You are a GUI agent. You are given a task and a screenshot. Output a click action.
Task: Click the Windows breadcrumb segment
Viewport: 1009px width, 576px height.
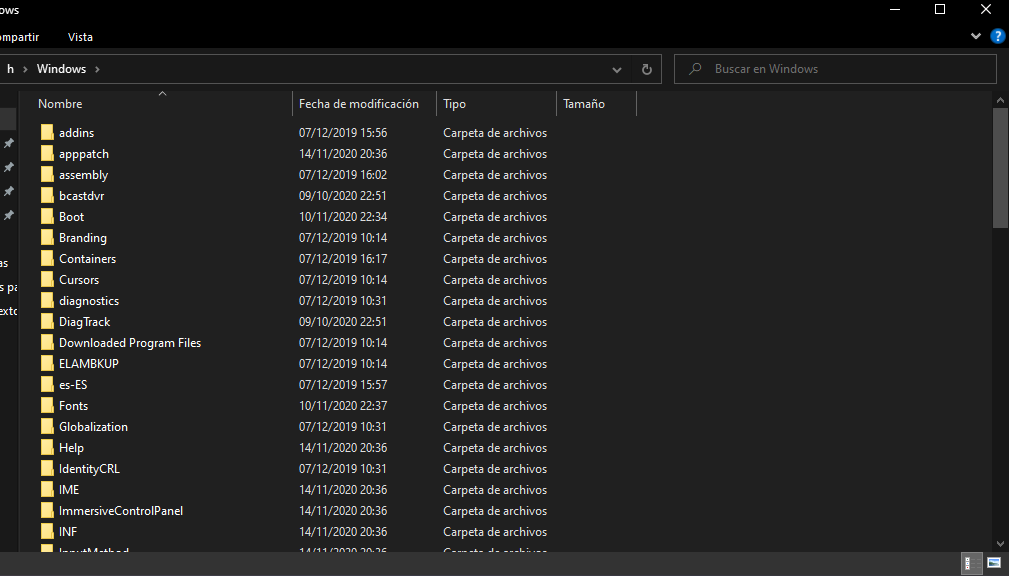click(61, 69)
